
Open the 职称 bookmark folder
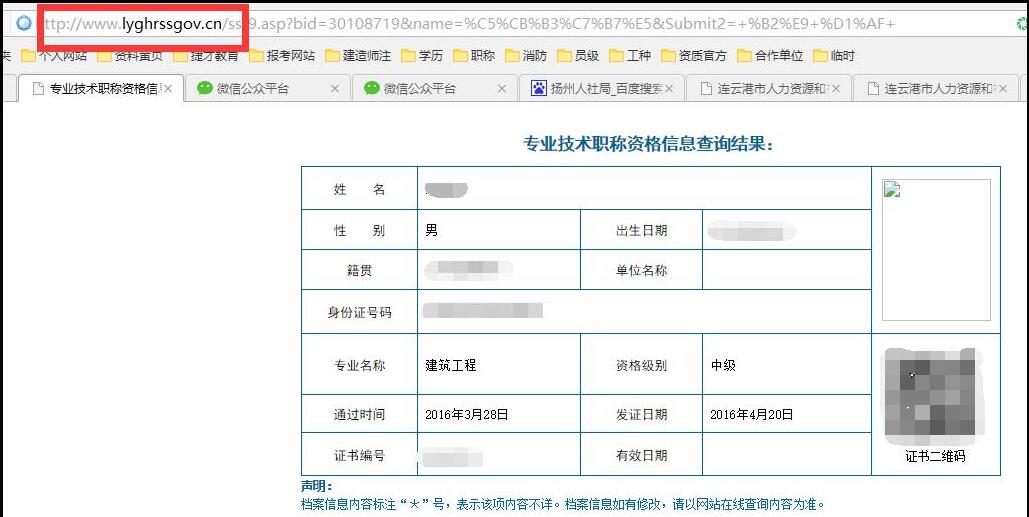pyautogui.click(x=474, y=56)
